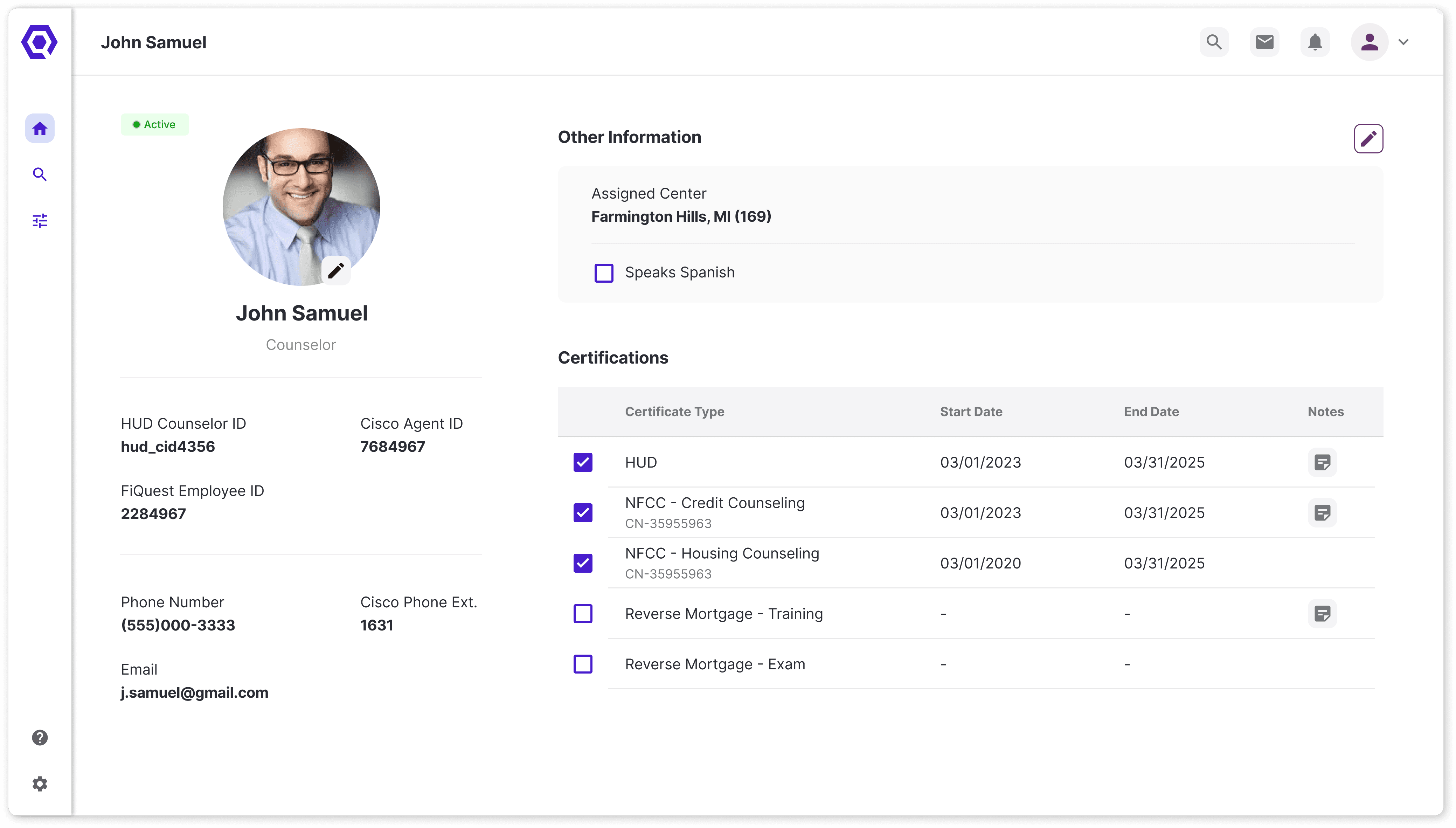Image resolution: width=1456 pixels, height=828 pixels.
Task: Click the top bar search icon
Action: tap(1214, 42)
